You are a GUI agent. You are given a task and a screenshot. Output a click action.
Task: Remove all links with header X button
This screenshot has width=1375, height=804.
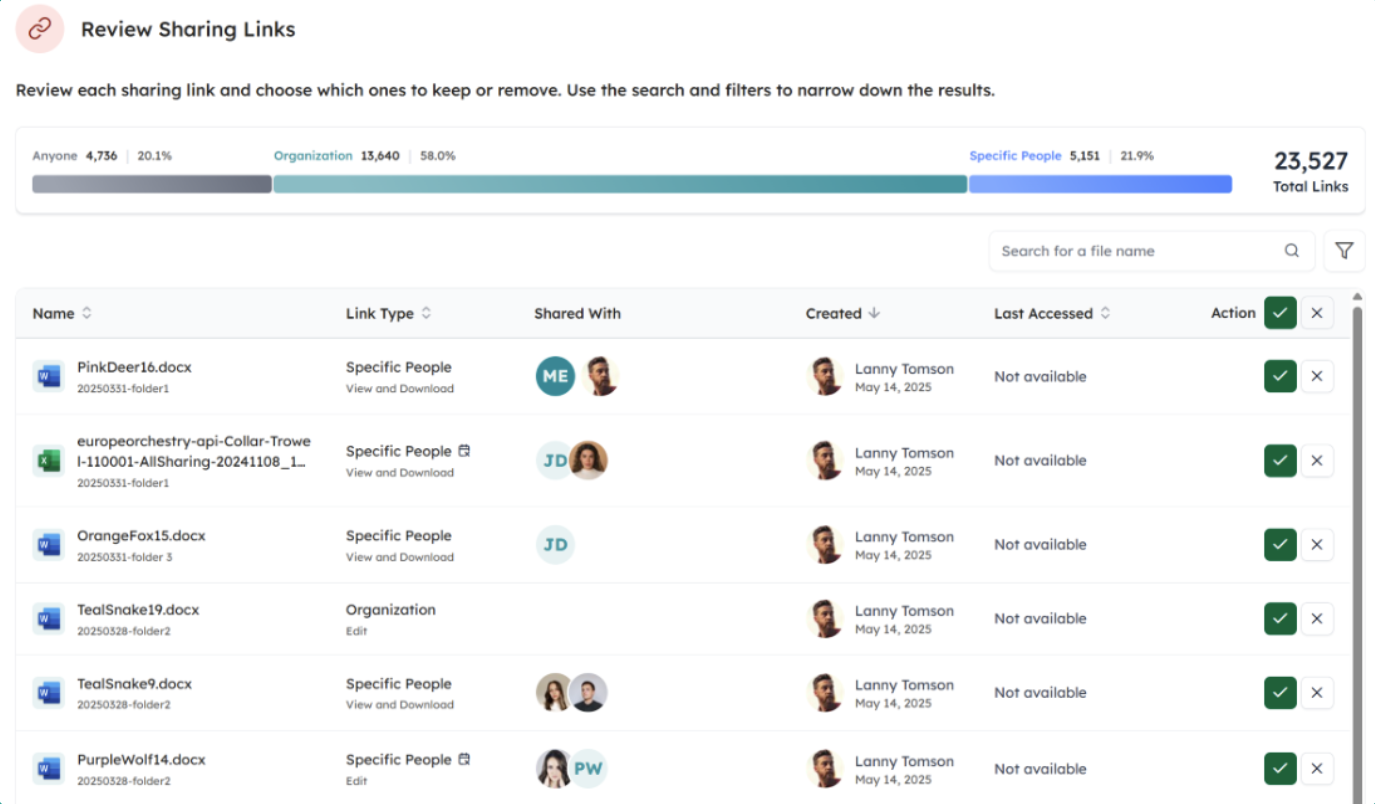(1317, 313)
